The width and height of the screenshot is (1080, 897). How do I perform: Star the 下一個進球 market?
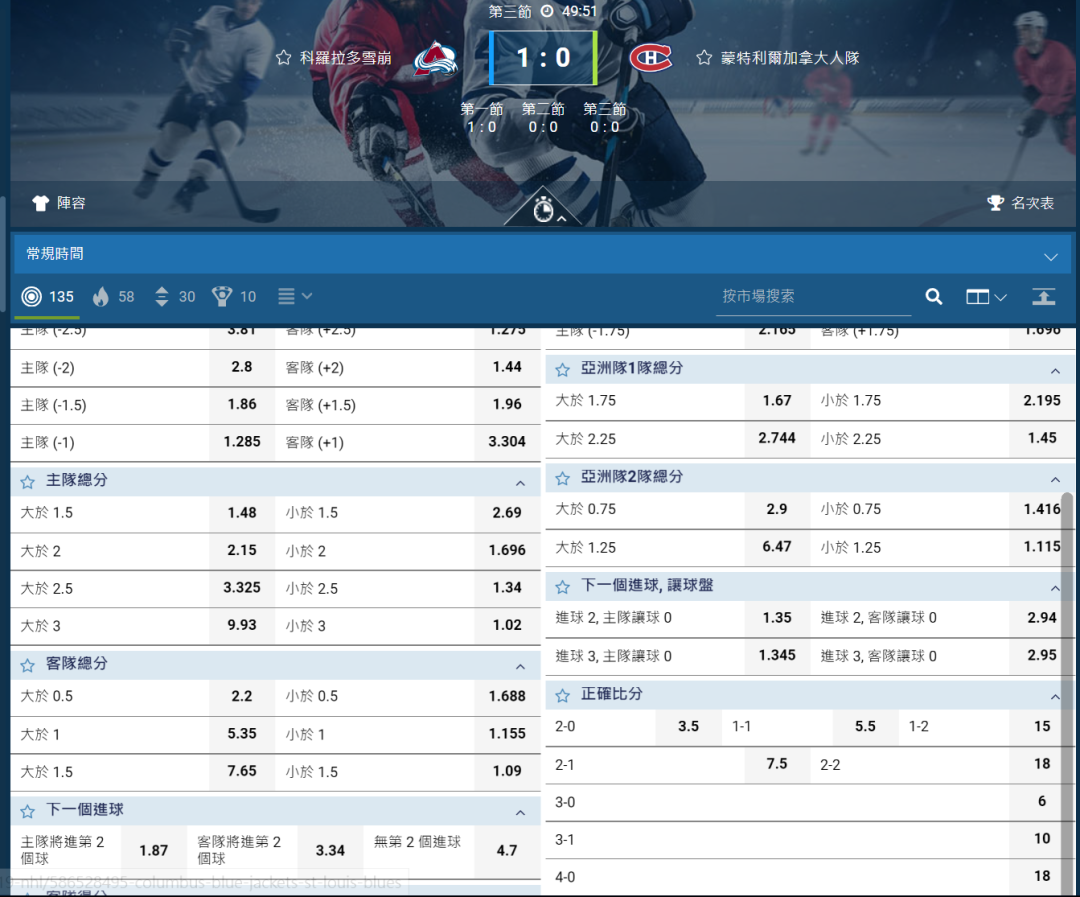pos(28,811)
